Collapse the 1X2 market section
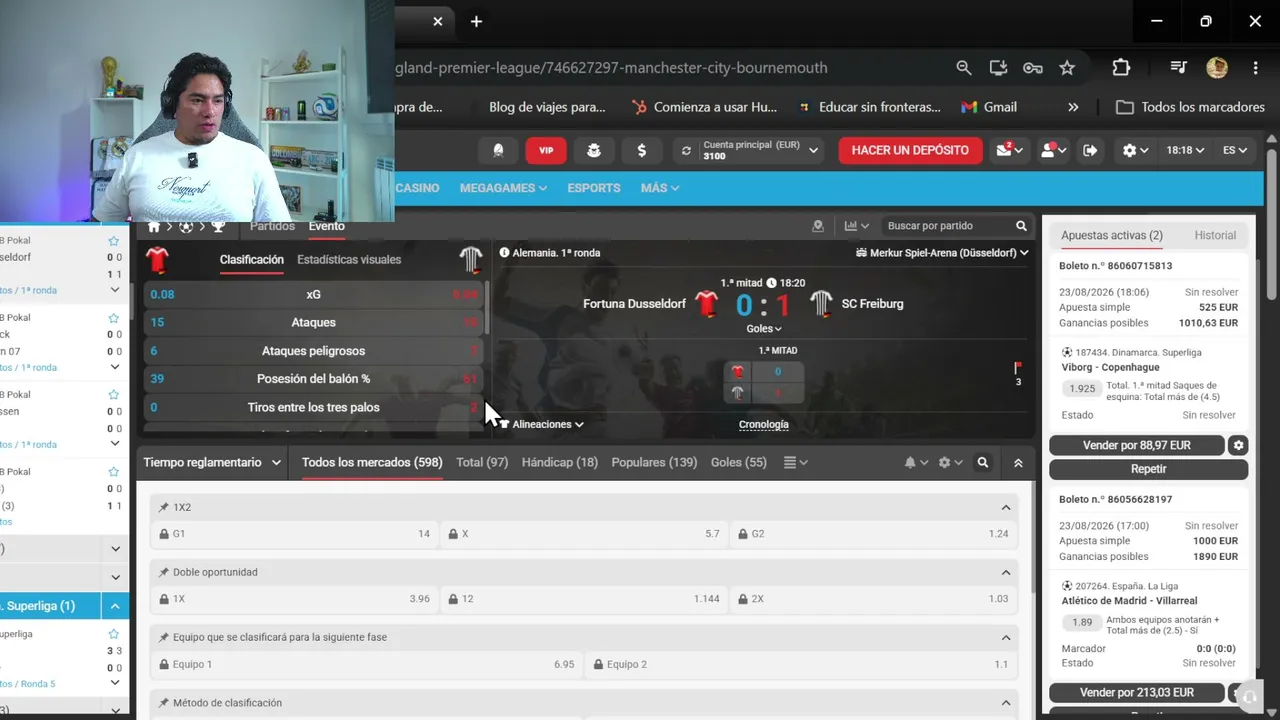The height and width of the screenshot is (720, 1280). tap(1006, 507)
